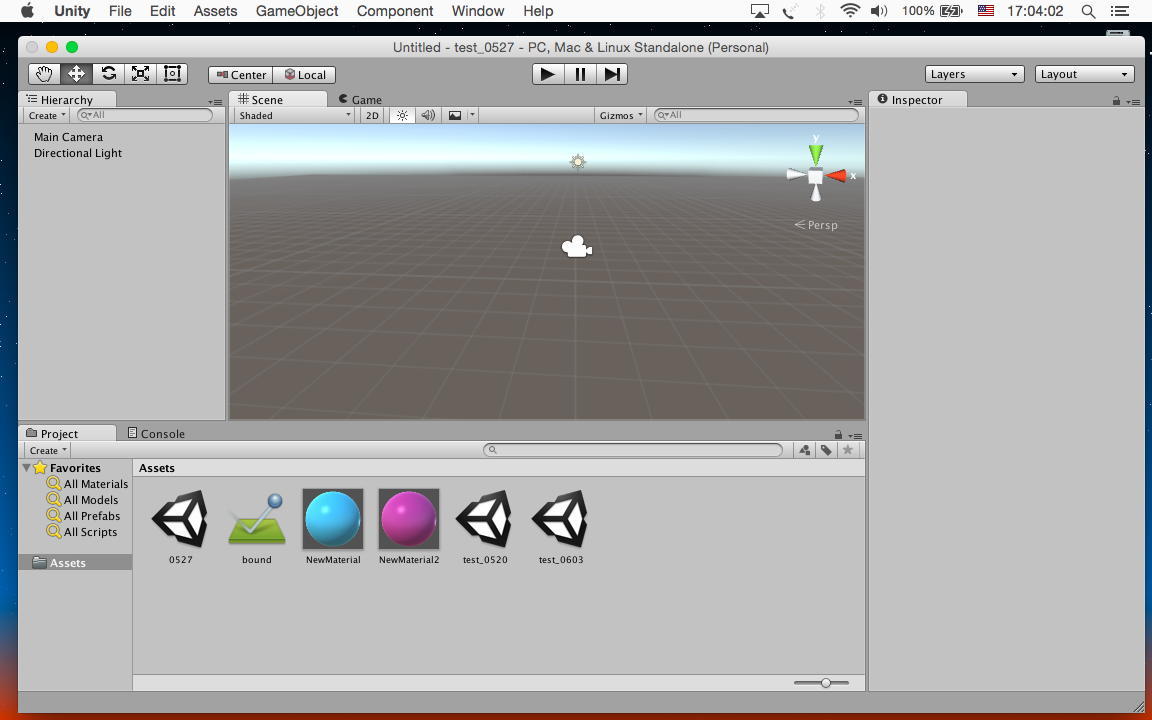Click the Wi-Fi status icon
The width and height of the screenshot is (1152, 720).
click(x=850, y=11)
